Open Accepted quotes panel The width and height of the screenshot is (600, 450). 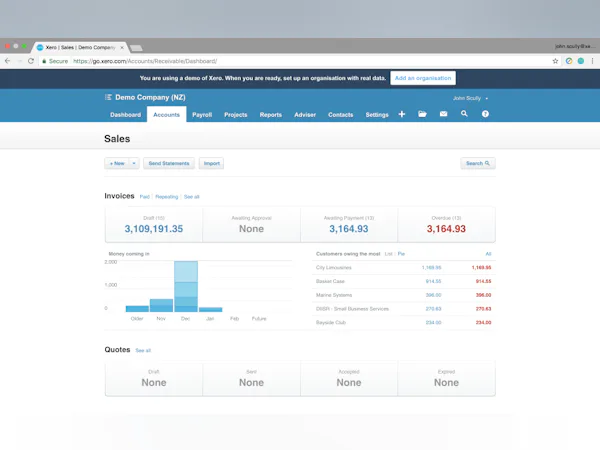349,378
